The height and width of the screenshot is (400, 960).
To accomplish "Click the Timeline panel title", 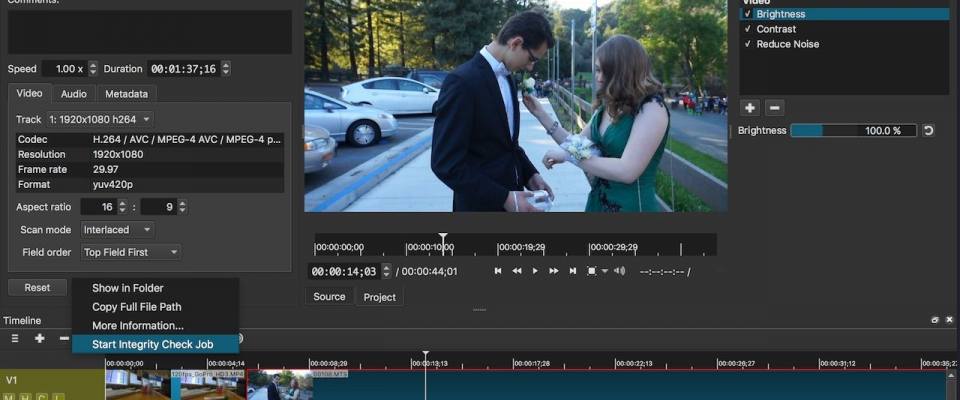I will (x=22, y=320).
